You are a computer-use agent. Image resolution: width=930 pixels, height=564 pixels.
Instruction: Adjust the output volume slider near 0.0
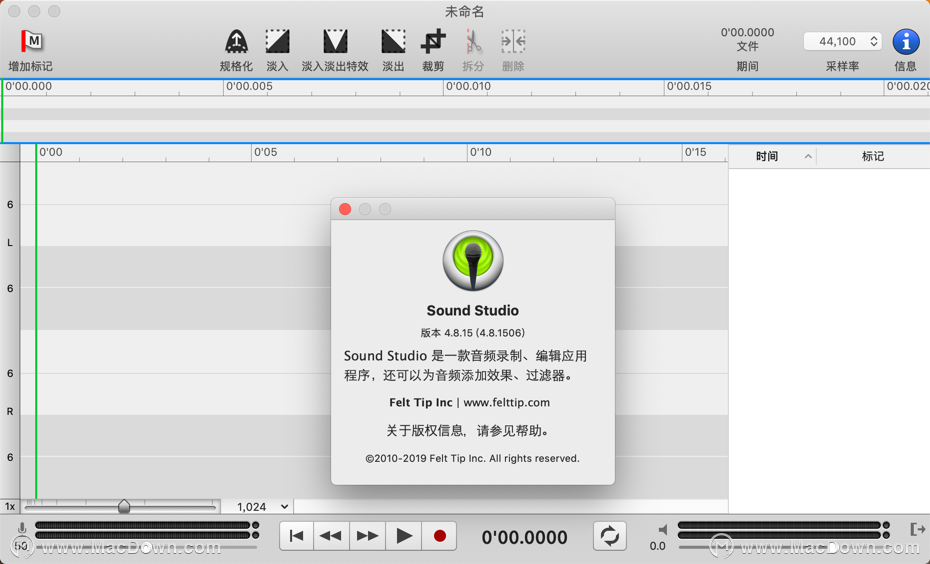[785, 546]
